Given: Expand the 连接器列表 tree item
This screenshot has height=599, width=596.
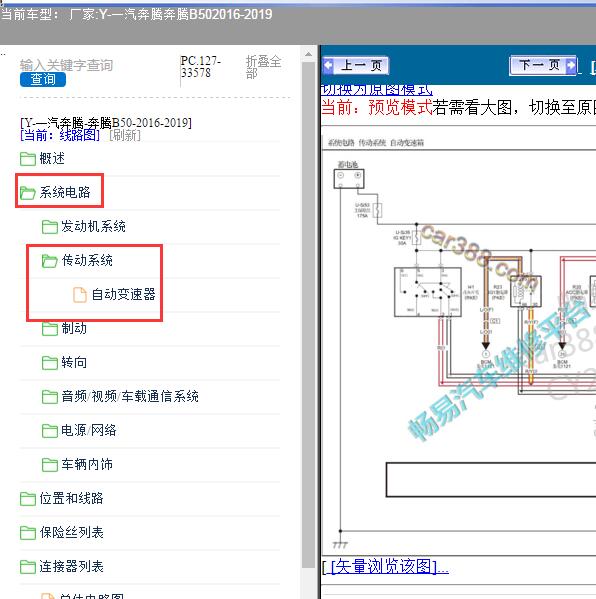Looking at the screenshot, I should 71,567.
